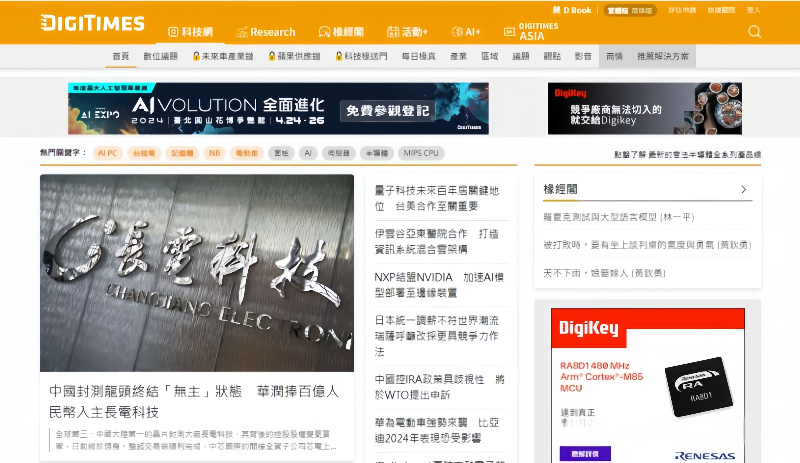Open article 中國控IRA政策具歧視性
Screen dimensions: 800x463
coord(439,387)
